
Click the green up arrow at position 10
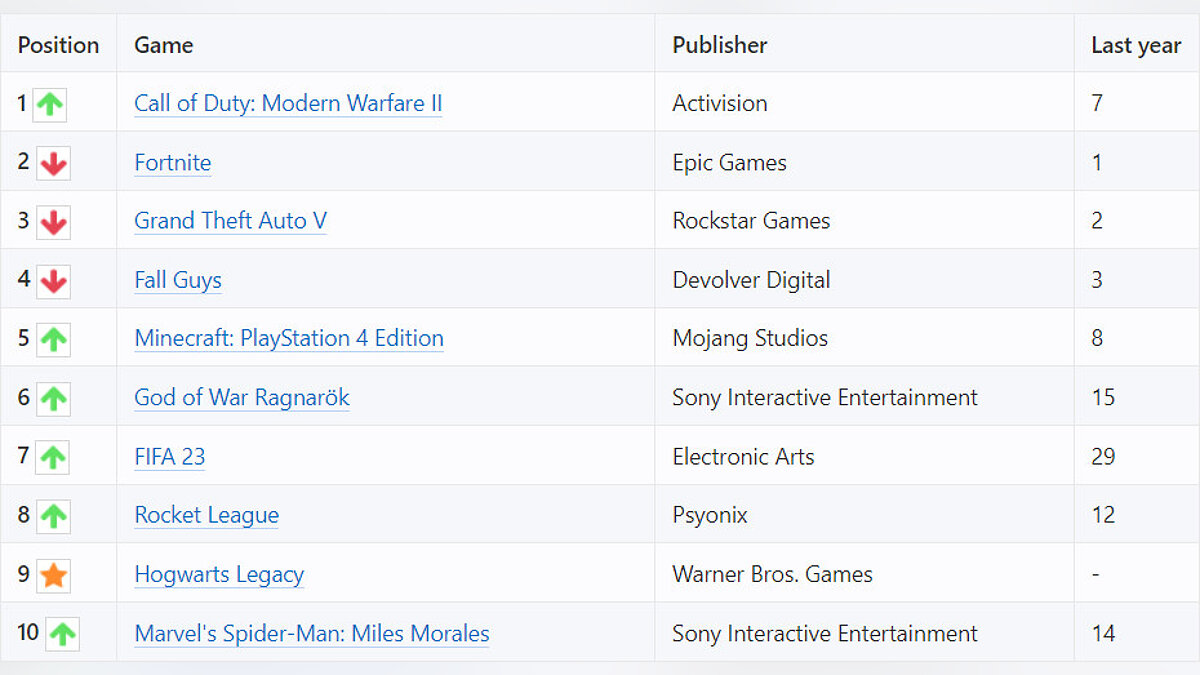coord(62,634)
